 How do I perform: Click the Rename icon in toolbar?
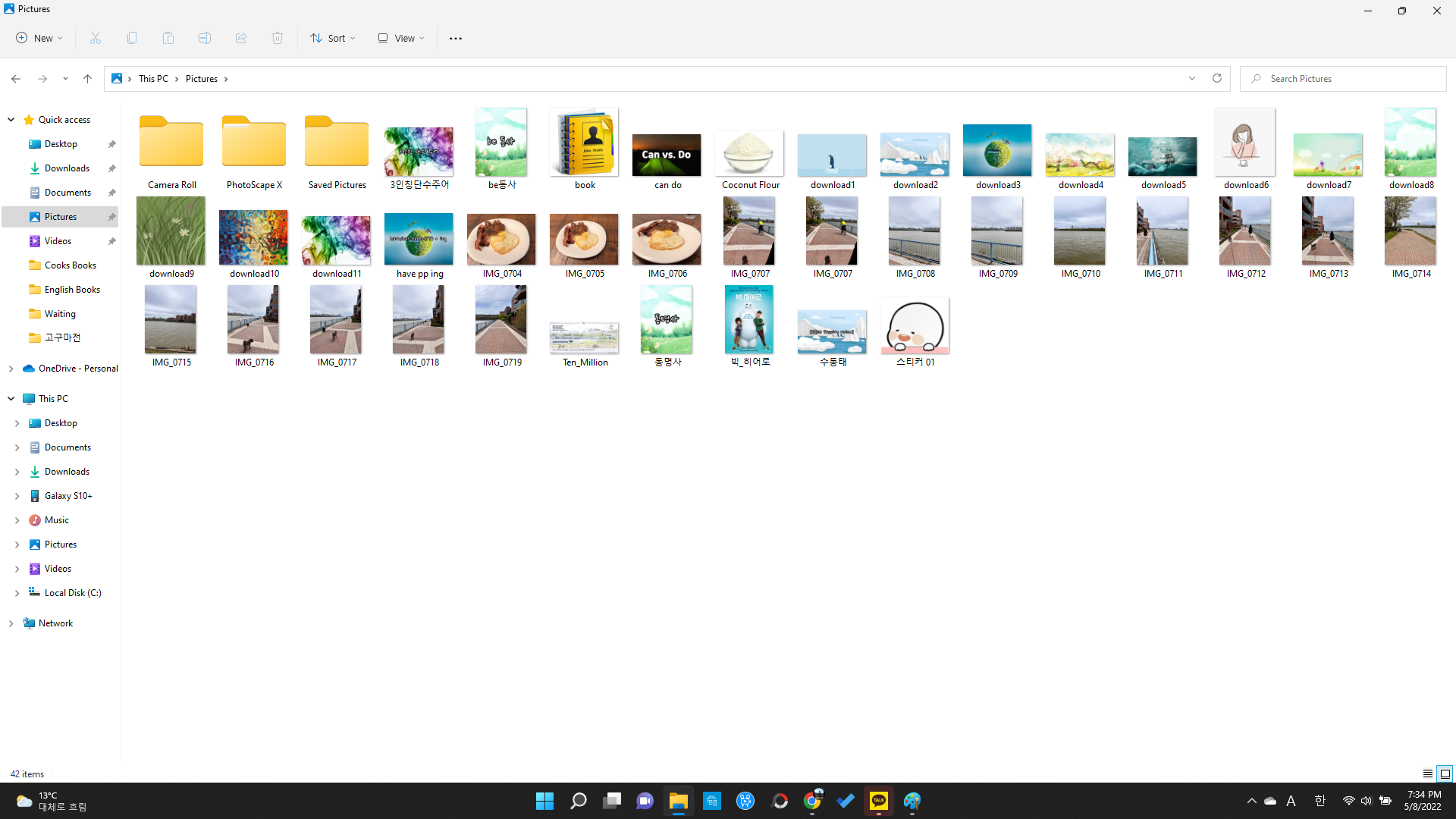pos(205,38)
